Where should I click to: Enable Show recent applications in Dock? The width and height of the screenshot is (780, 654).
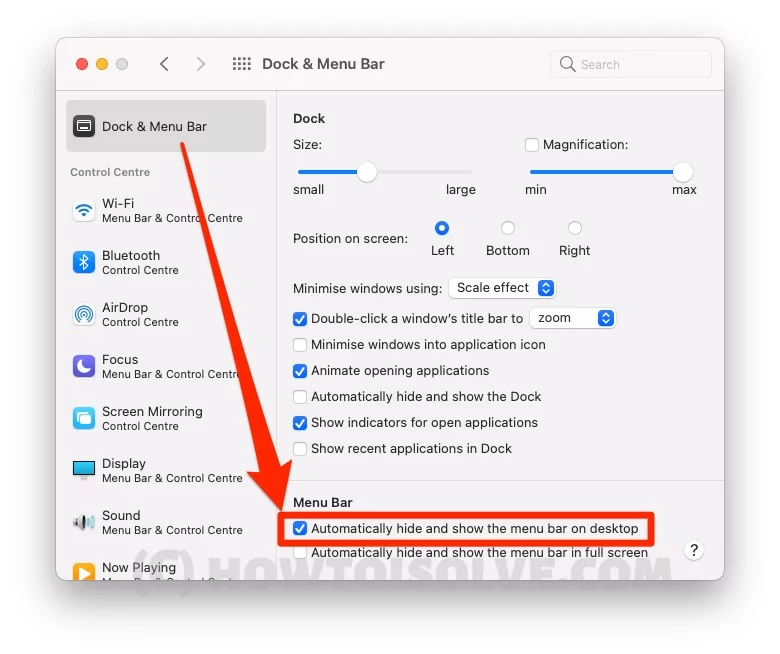300,449
